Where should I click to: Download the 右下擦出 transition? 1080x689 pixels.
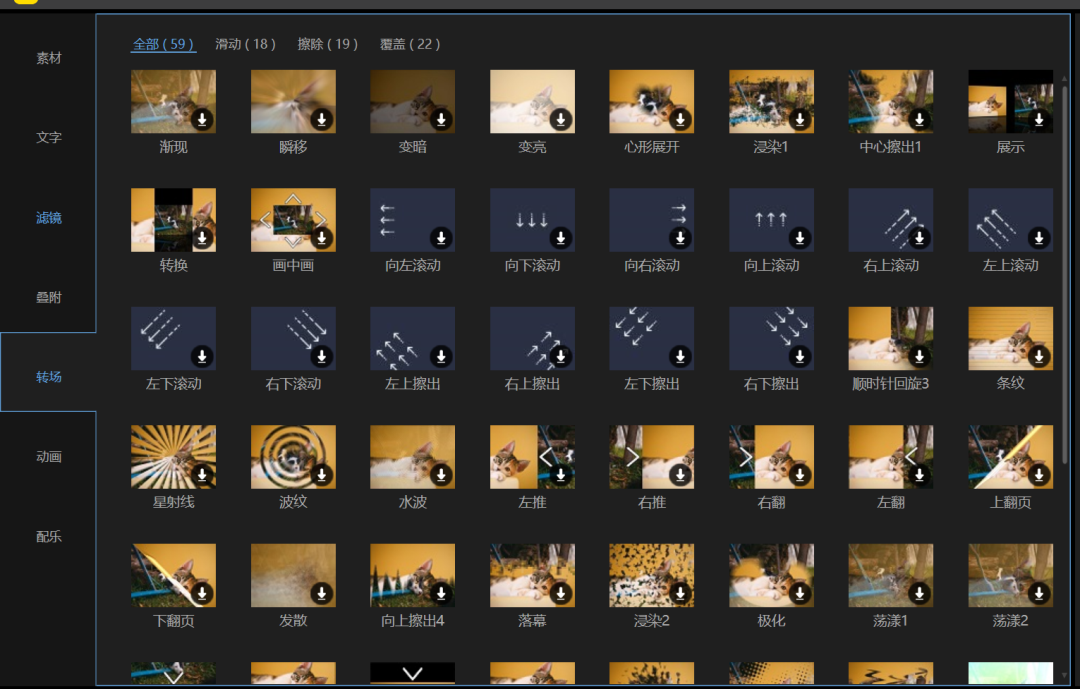pos(800,356)
